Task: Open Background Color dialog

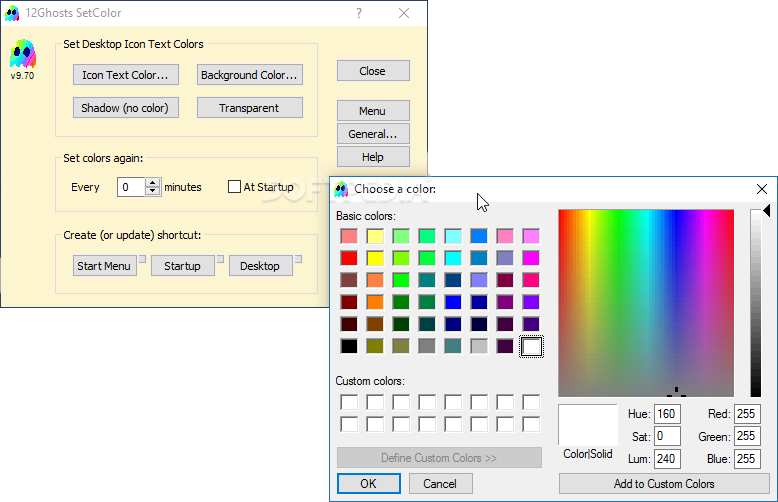Action: click(250, 75)
